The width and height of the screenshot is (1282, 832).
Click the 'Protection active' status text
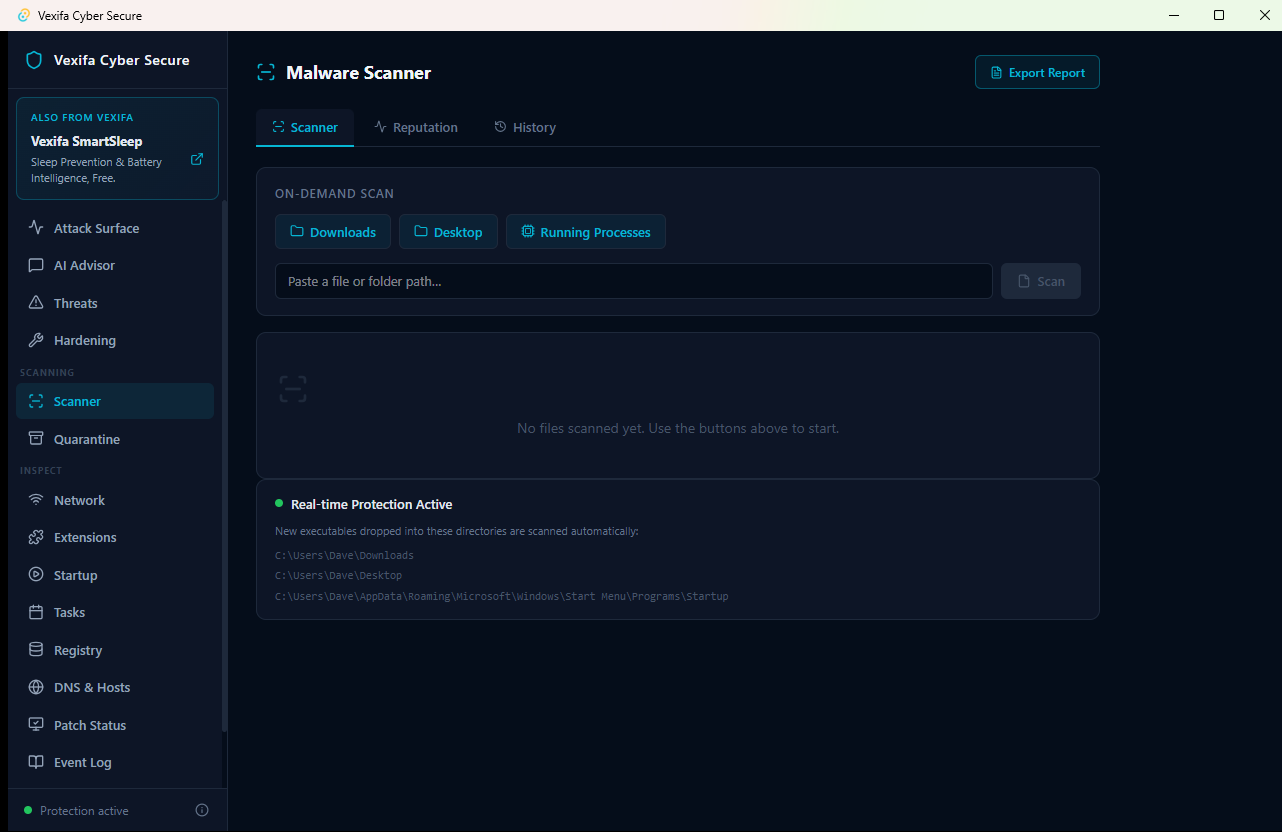coord(84,811)
